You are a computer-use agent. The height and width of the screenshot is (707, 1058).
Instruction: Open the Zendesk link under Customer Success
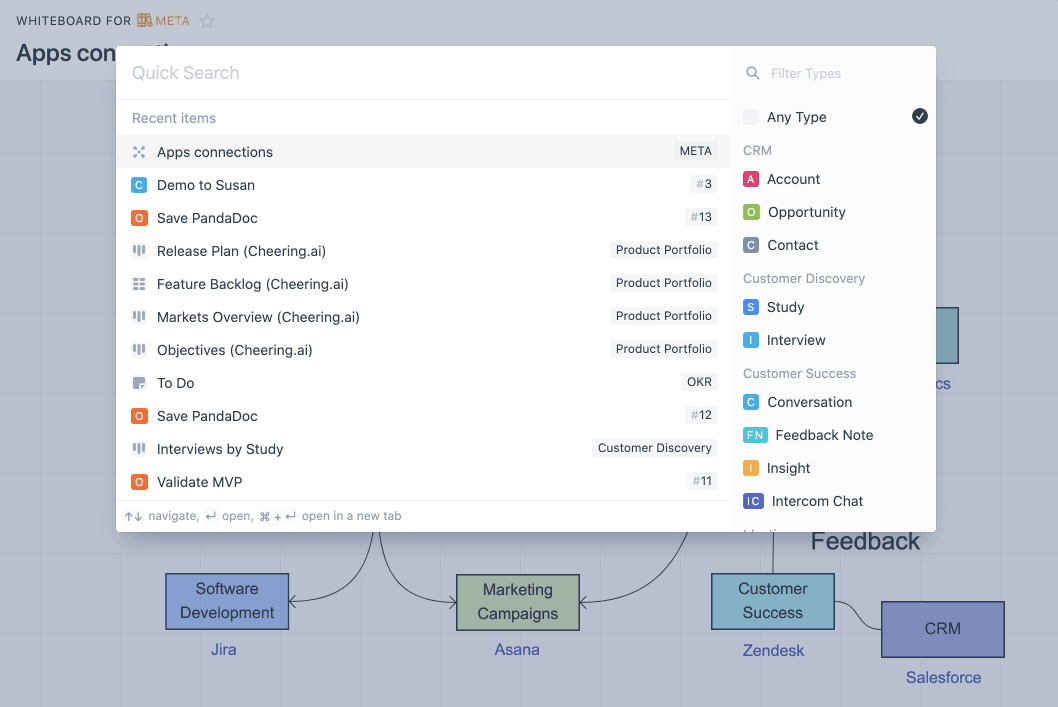pos(772,650)
